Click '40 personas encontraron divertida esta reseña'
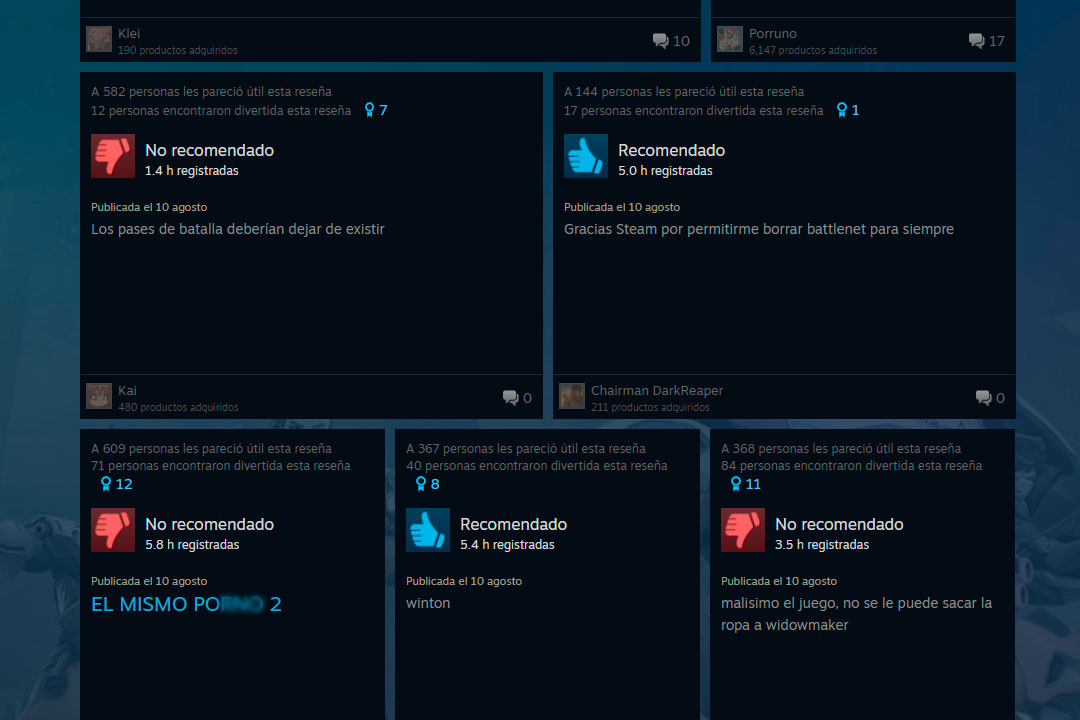The width and height of the screenshot is (1080, 720). click(x=537, y=466)
